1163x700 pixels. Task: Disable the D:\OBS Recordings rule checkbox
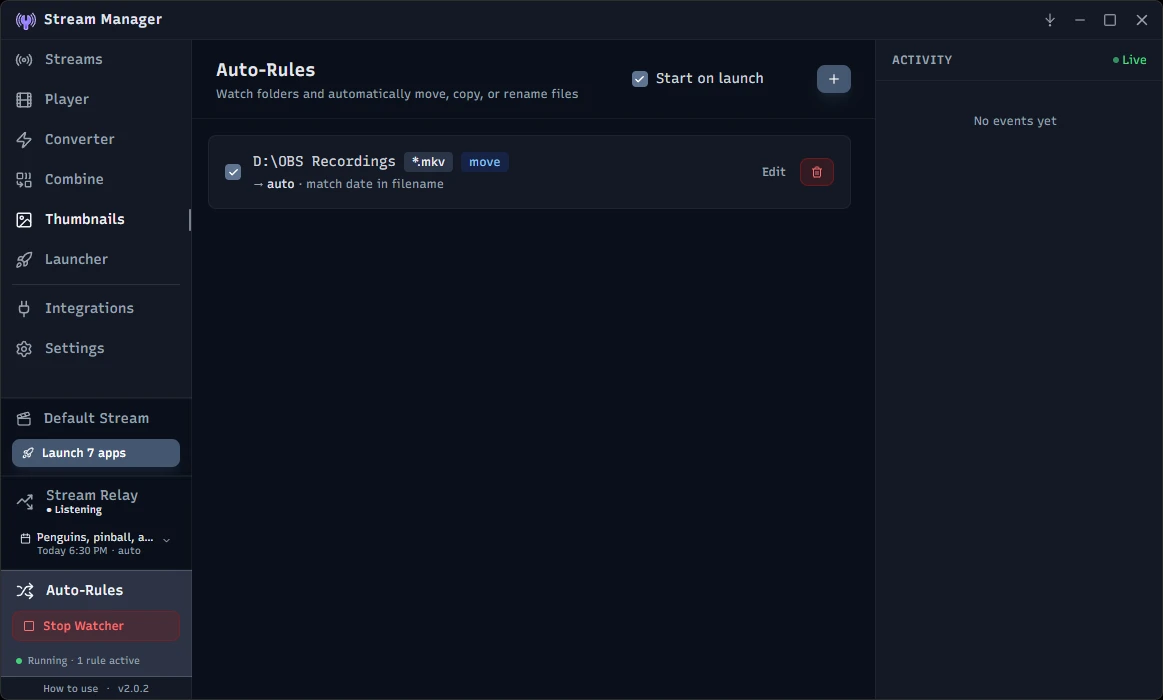click(x=233, y=172)
